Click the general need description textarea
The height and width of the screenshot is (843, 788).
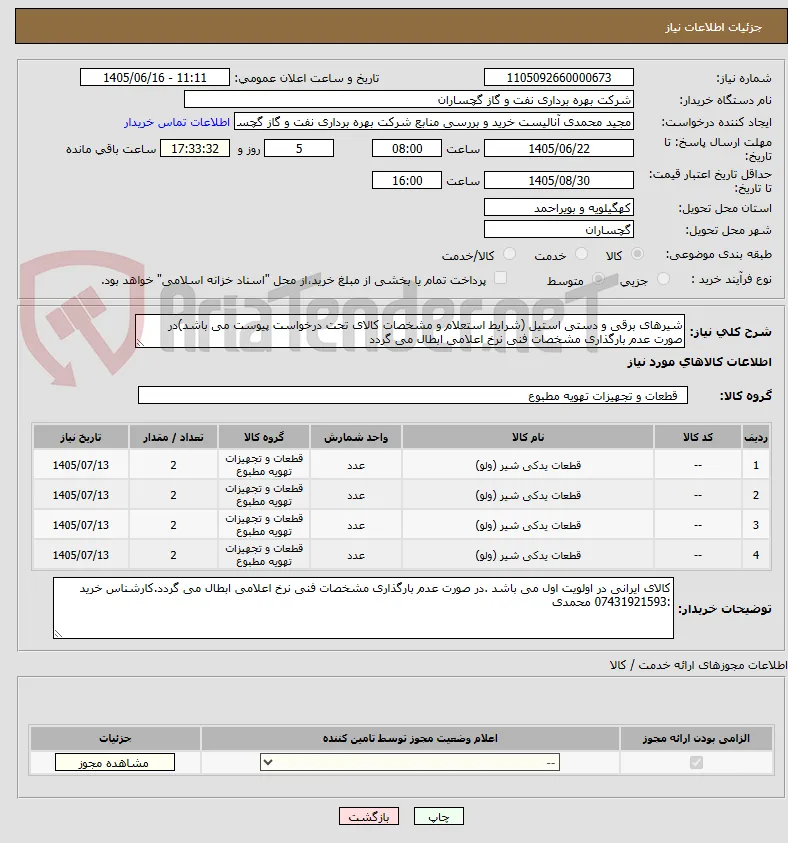click(x=410, y=331)
